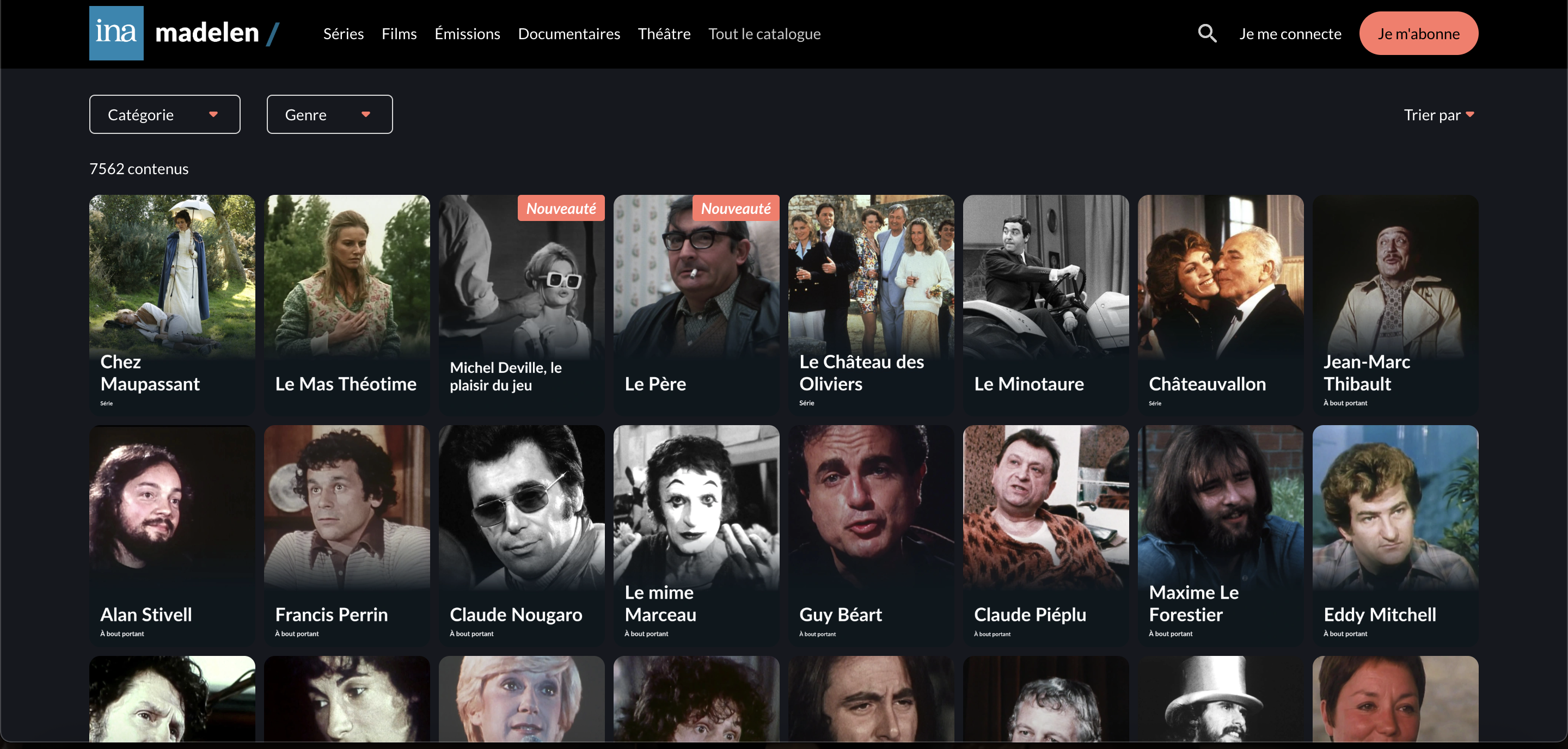
Task: Click the madelen brand name
Action: tap(207, 33)
